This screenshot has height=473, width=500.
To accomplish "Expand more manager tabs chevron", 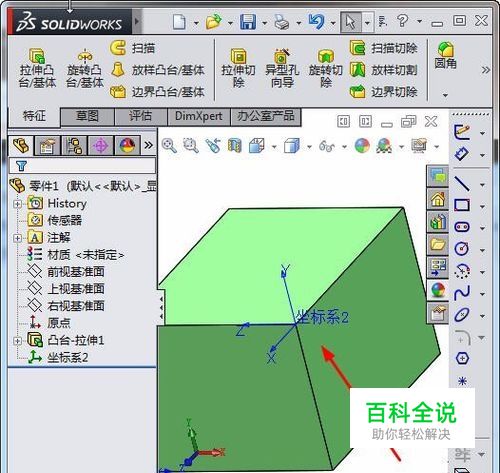I will click(x=148, y=145).
